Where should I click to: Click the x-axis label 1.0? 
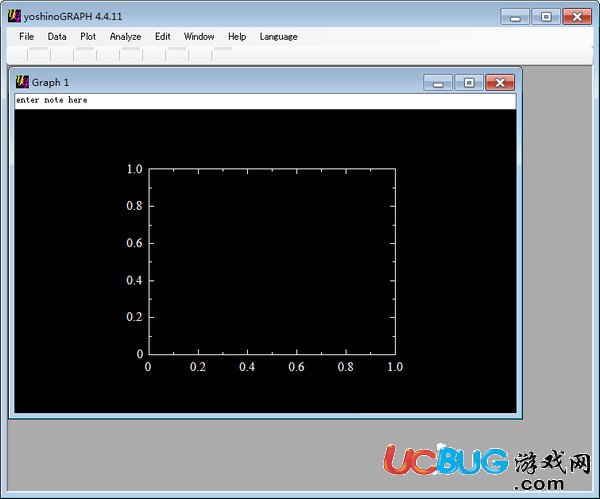pyautogui.click(x=395, y=367)
